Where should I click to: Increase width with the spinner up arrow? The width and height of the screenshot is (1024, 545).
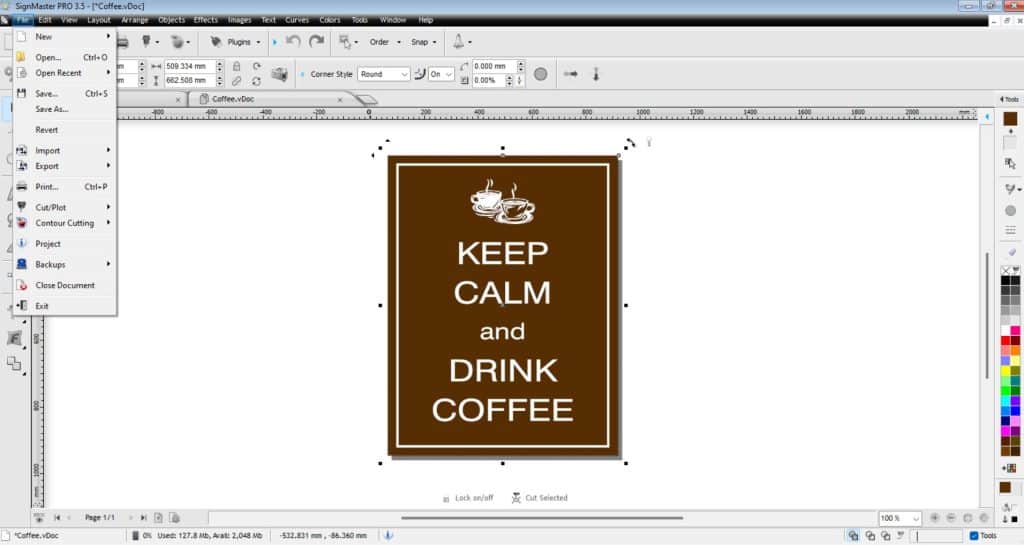(219, 64)
